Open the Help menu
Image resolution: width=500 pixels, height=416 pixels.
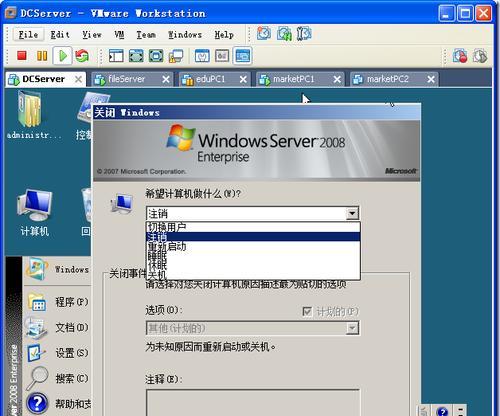[224, 34]
